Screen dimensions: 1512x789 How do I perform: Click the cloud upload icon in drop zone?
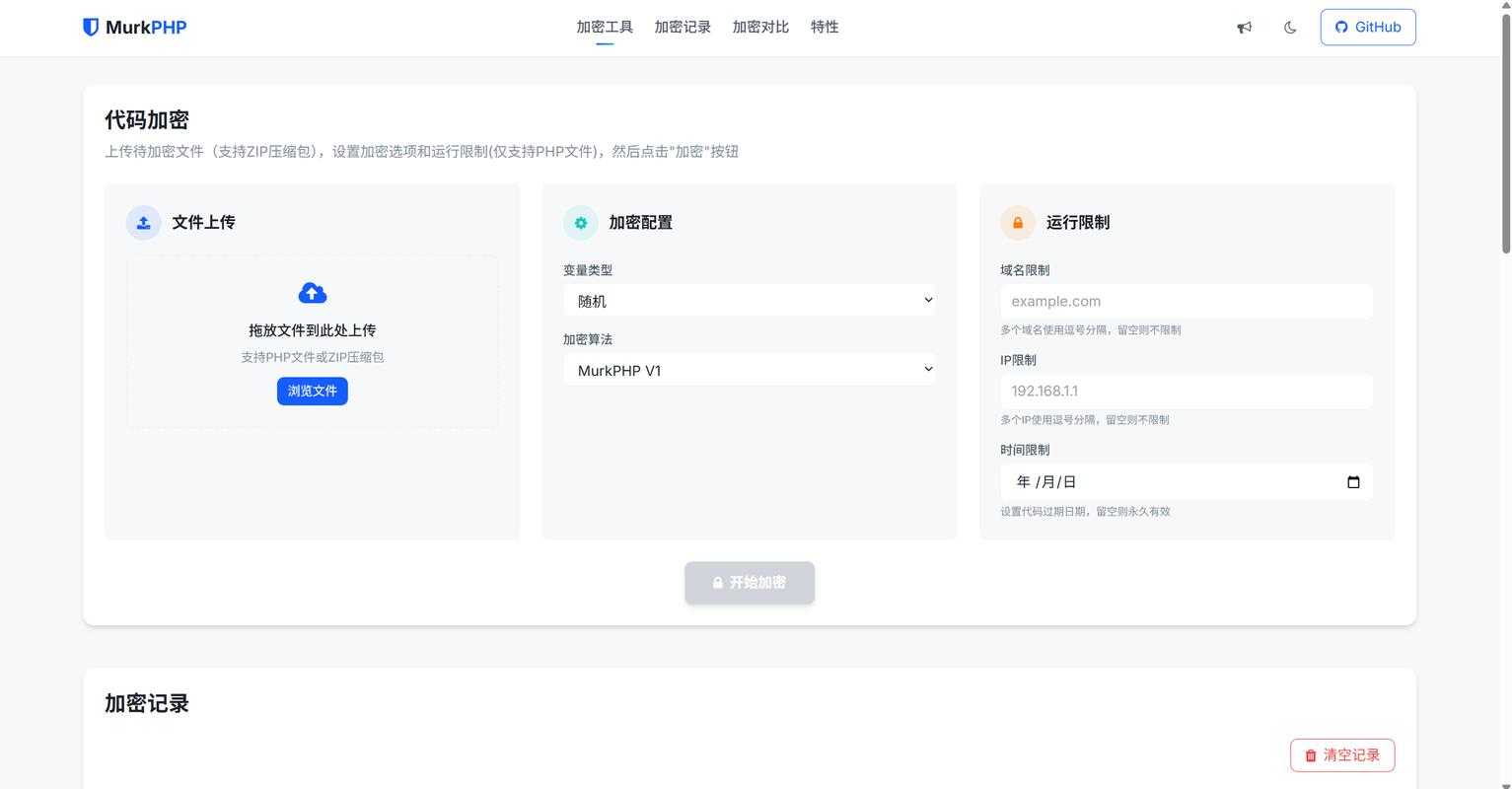pos(312,293)
